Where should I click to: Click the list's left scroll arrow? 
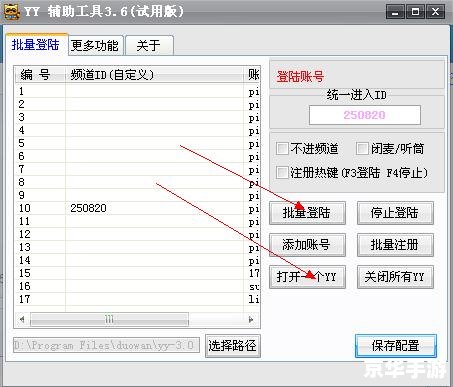(x=22, y=319)
